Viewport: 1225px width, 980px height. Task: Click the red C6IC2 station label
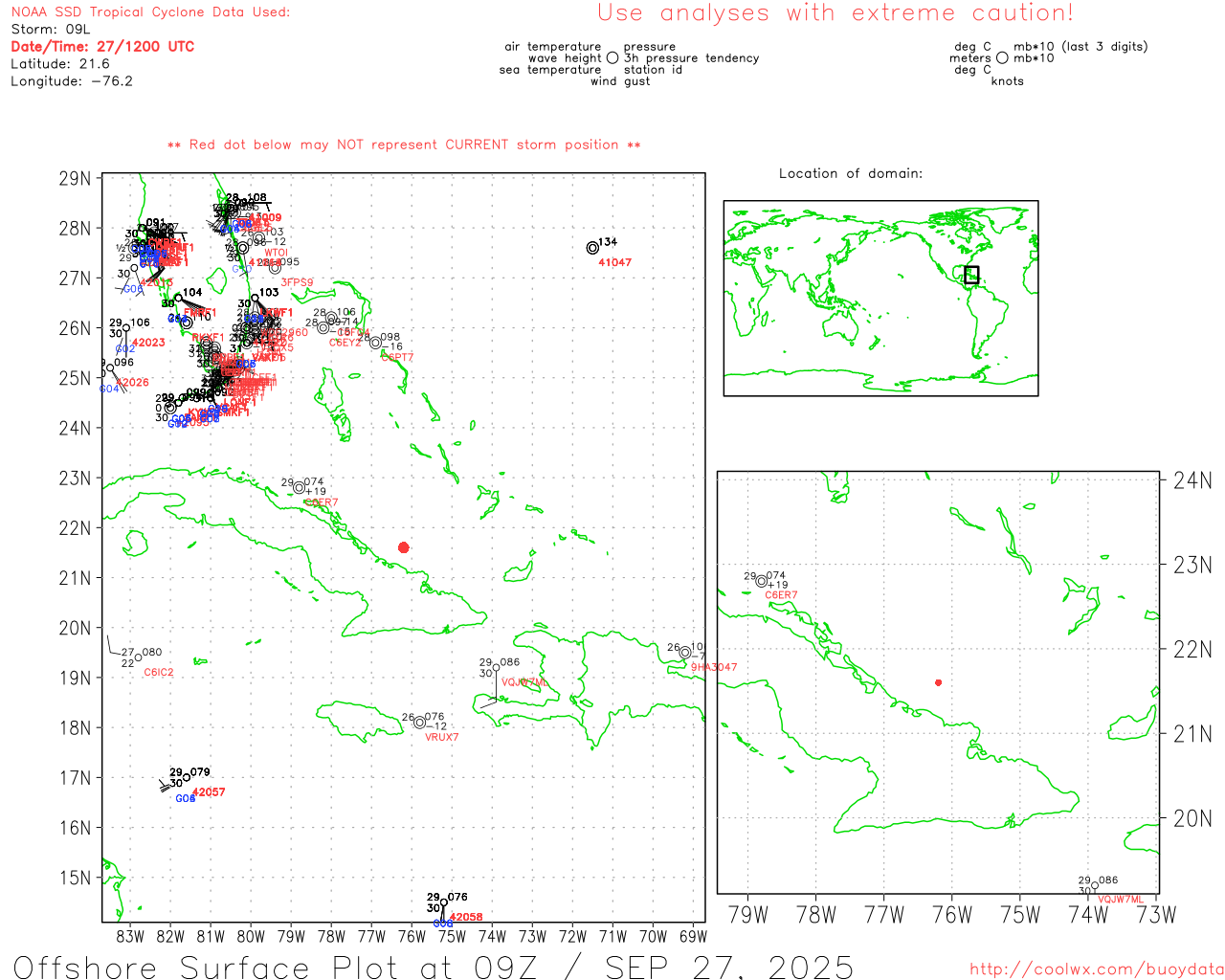pyautogui.click(x=159, y=673)
